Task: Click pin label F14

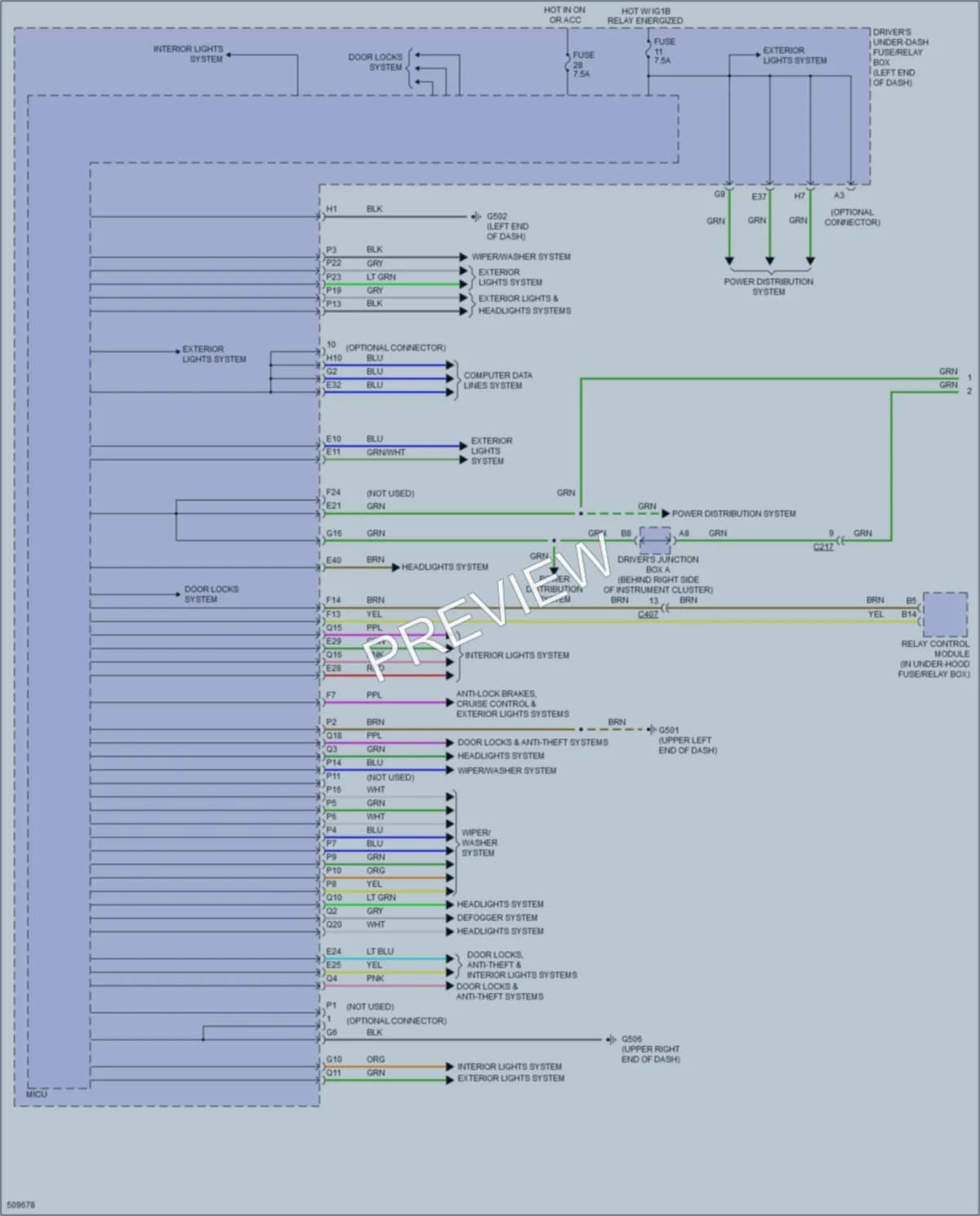Action: pyautogui.click(x=333, y=600)
